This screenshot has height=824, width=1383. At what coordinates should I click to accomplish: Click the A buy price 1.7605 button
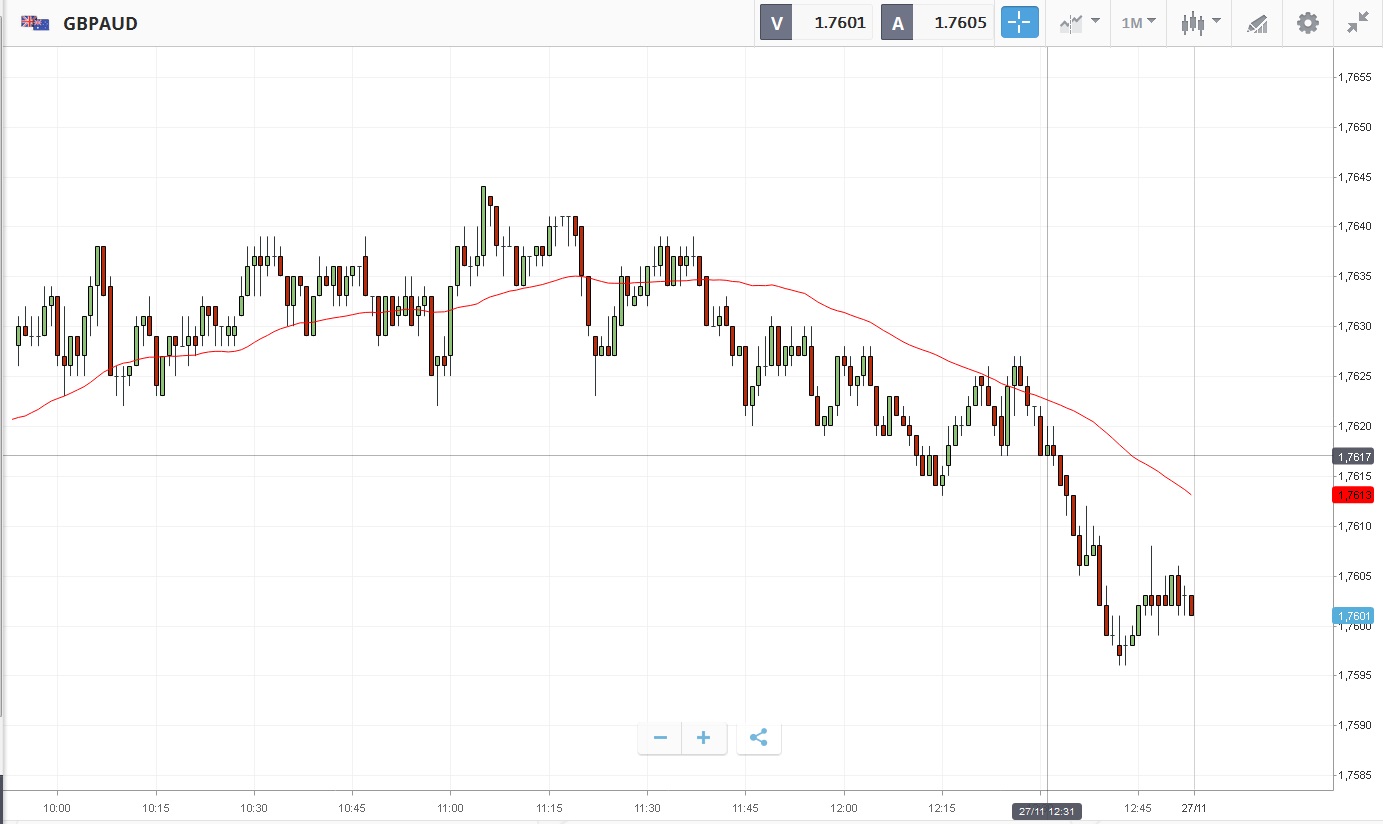[937, 23]
